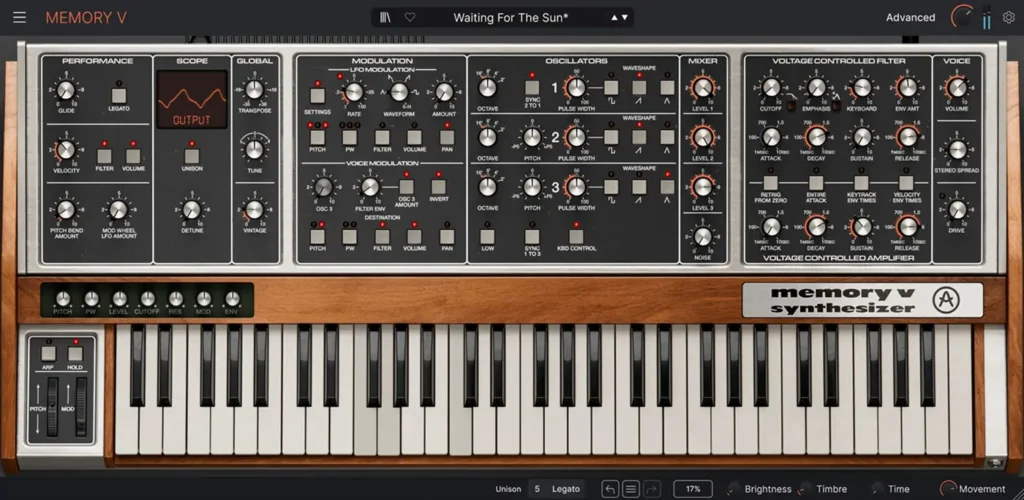The image size is (1024, 500).
Task: Toggle the Invert button in Voice Modulation
Action: coord(439,187)
